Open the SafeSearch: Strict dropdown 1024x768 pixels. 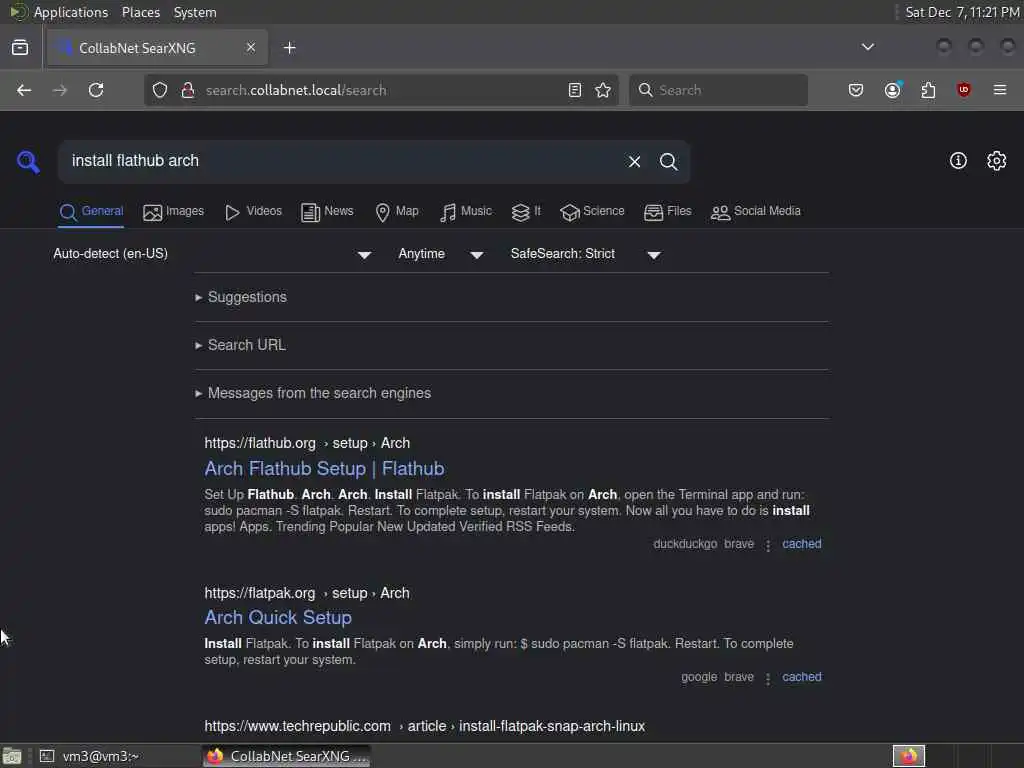586,254
